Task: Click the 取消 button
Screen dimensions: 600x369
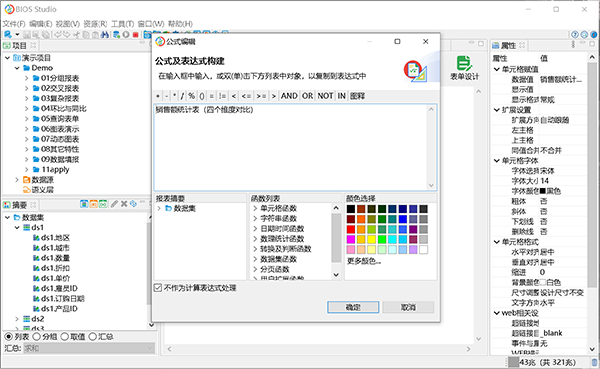Action: [408, 307]
